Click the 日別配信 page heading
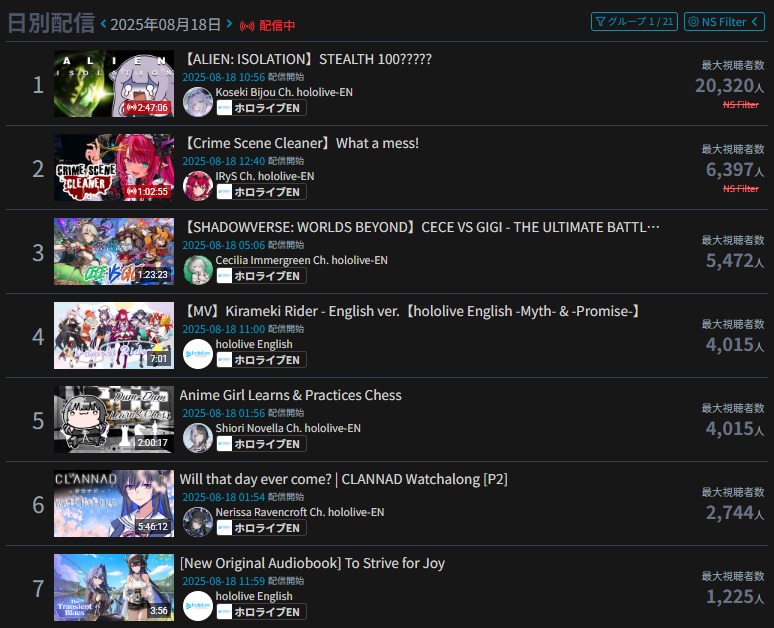 point(51,23)
